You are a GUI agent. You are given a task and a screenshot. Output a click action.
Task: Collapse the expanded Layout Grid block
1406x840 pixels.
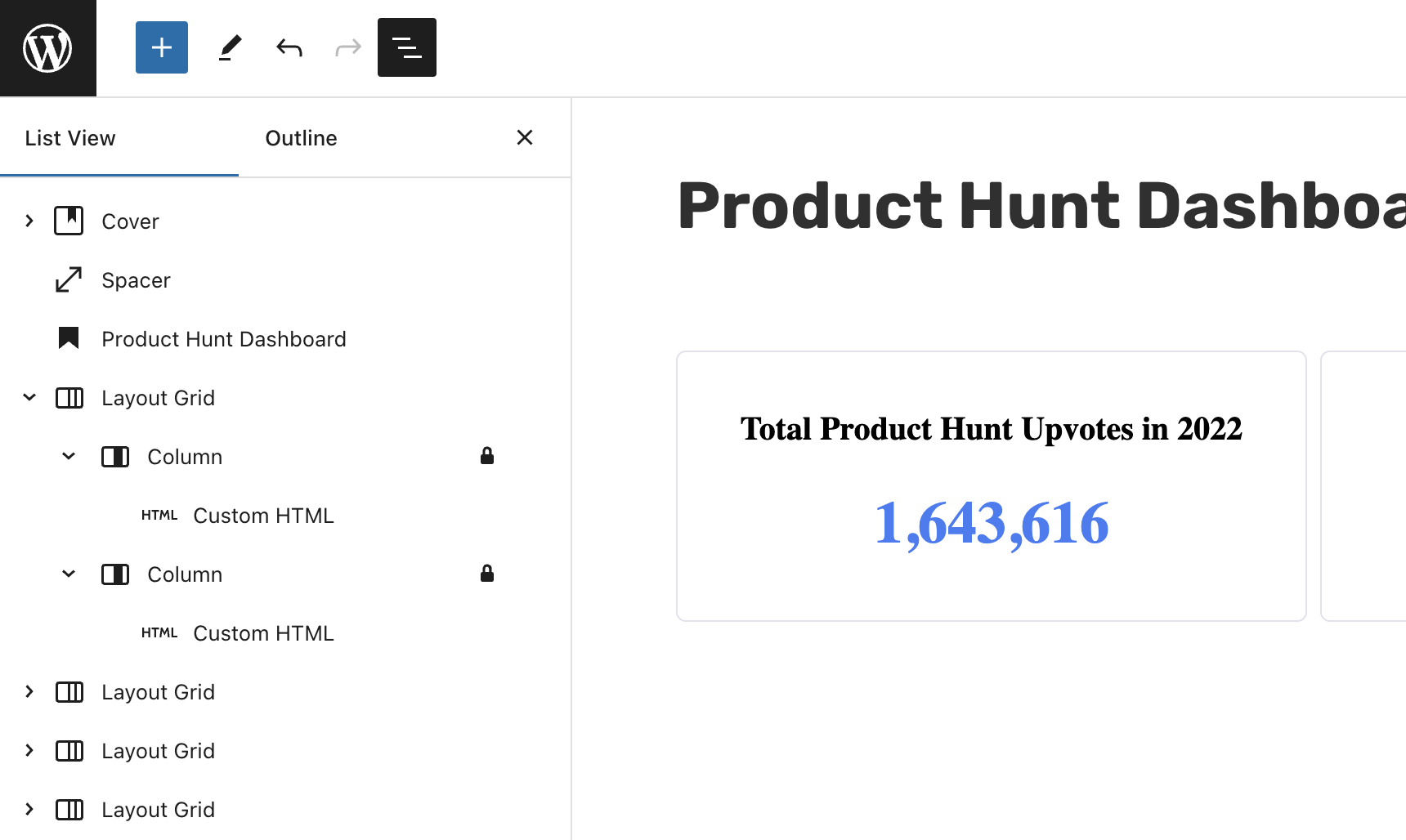tap(29, 397)
